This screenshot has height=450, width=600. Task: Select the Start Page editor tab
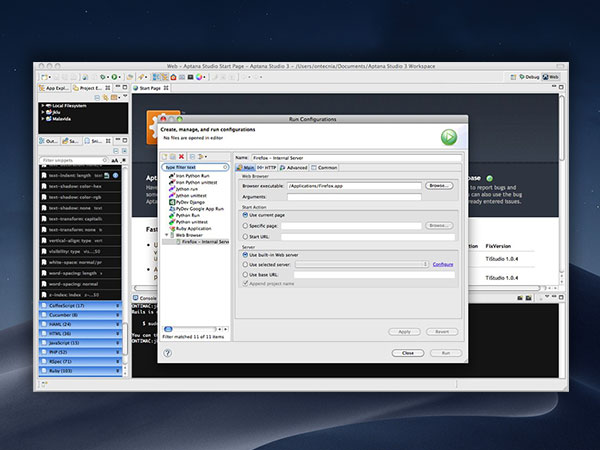pos(150,88)
